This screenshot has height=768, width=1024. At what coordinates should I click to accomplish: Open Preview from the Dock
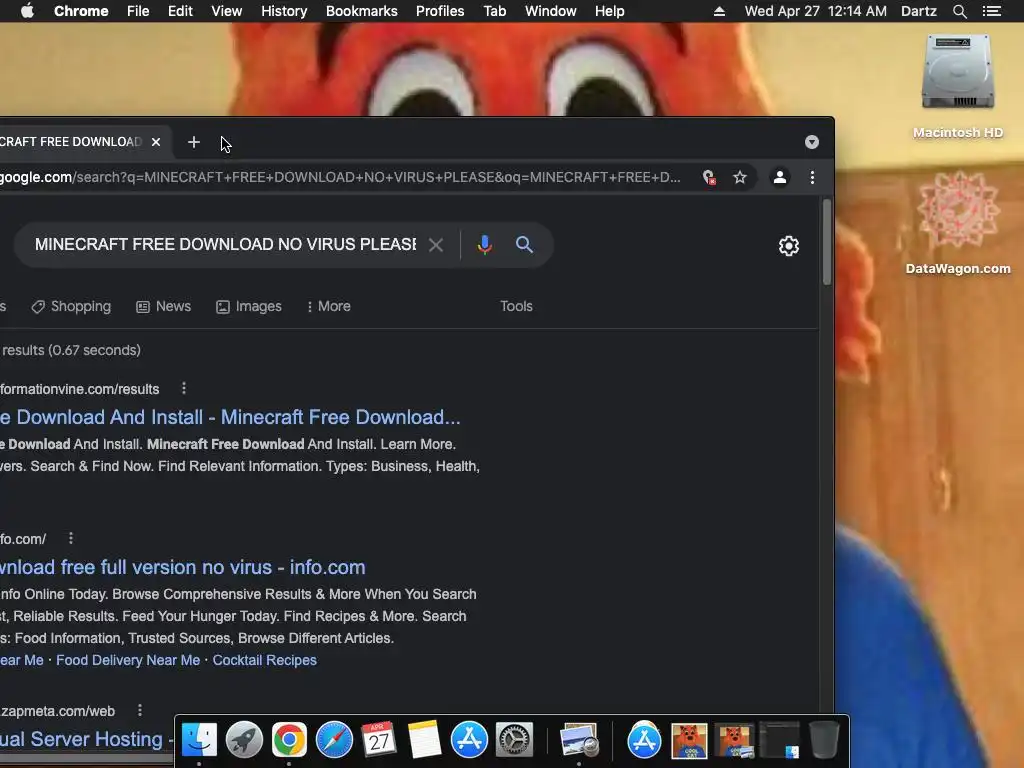579,740
